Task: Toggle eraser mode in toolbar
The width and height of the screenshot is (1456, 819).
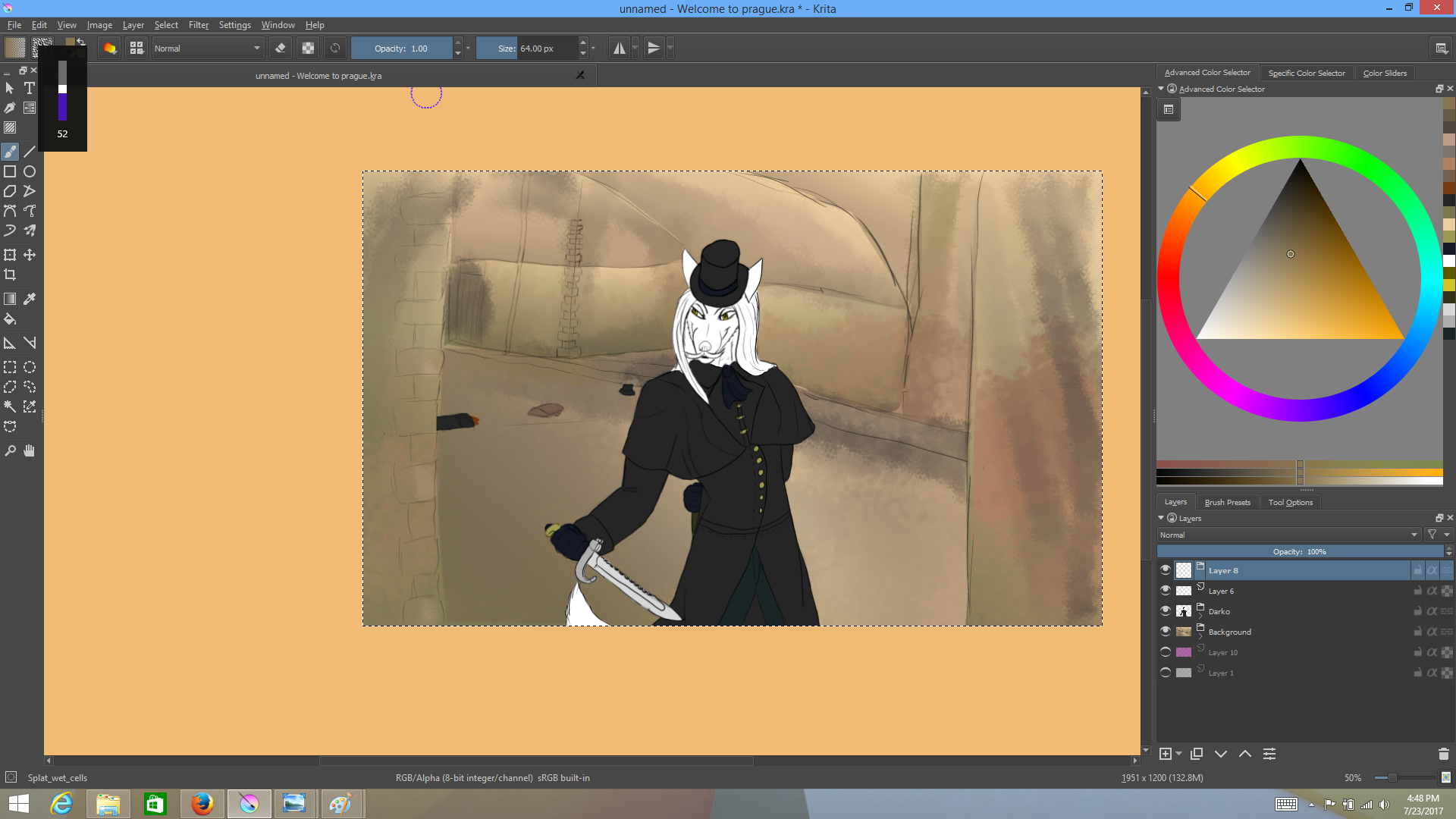Action: (x=281, y=48)
